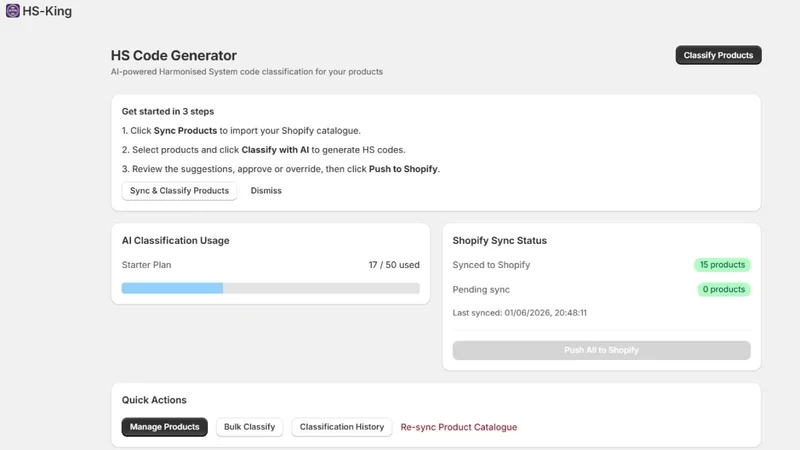Click step 3 Push to Shopify instruction

(281, 169)
